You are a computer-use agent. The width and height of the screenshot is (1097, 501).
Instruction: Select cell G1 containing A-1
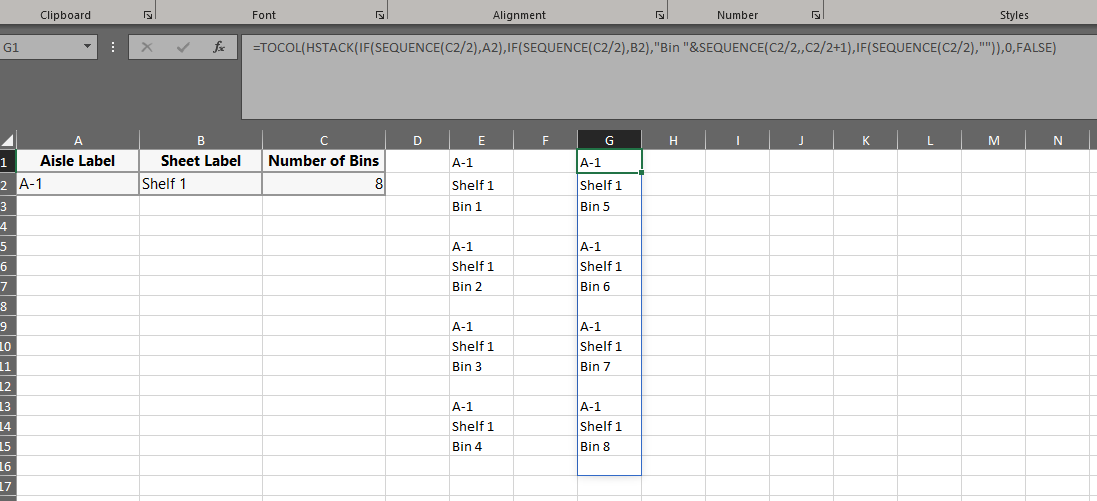609,162
